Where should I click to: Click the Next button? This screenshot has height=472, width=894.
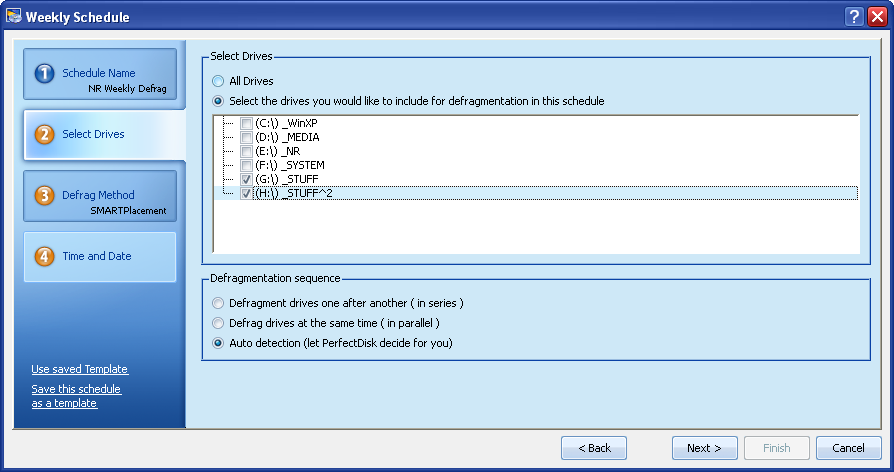pos(705,448)
